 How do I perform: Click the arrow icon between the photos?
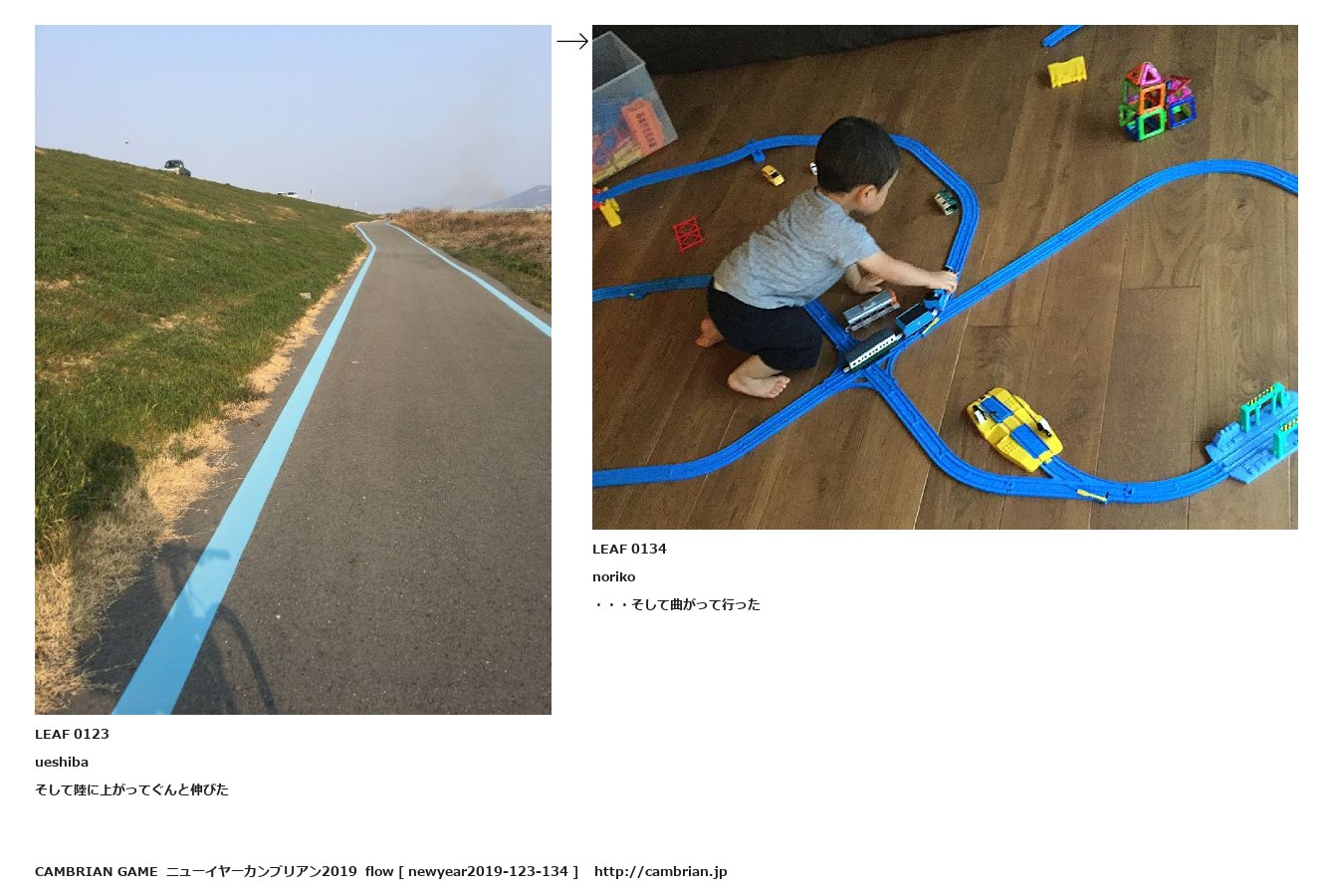click(572, 42)
